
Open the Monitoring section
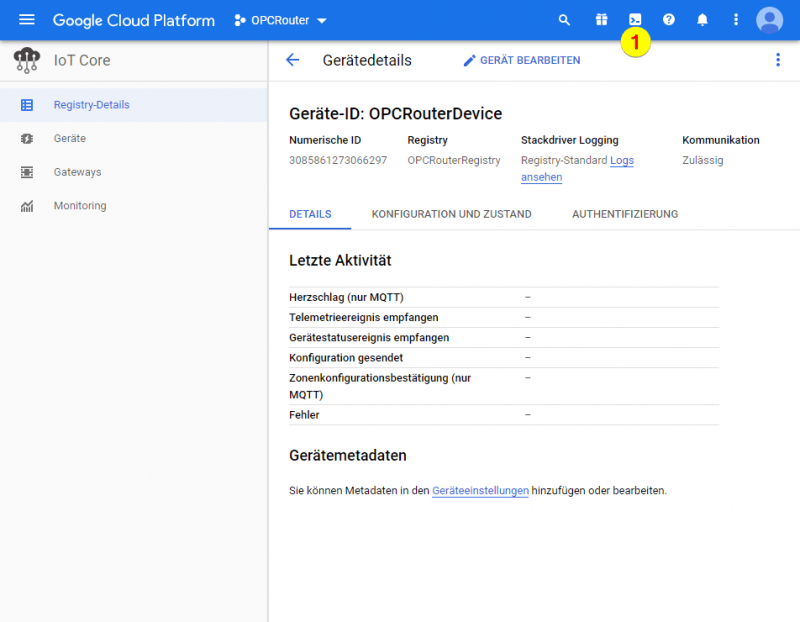tap(80, 206)
